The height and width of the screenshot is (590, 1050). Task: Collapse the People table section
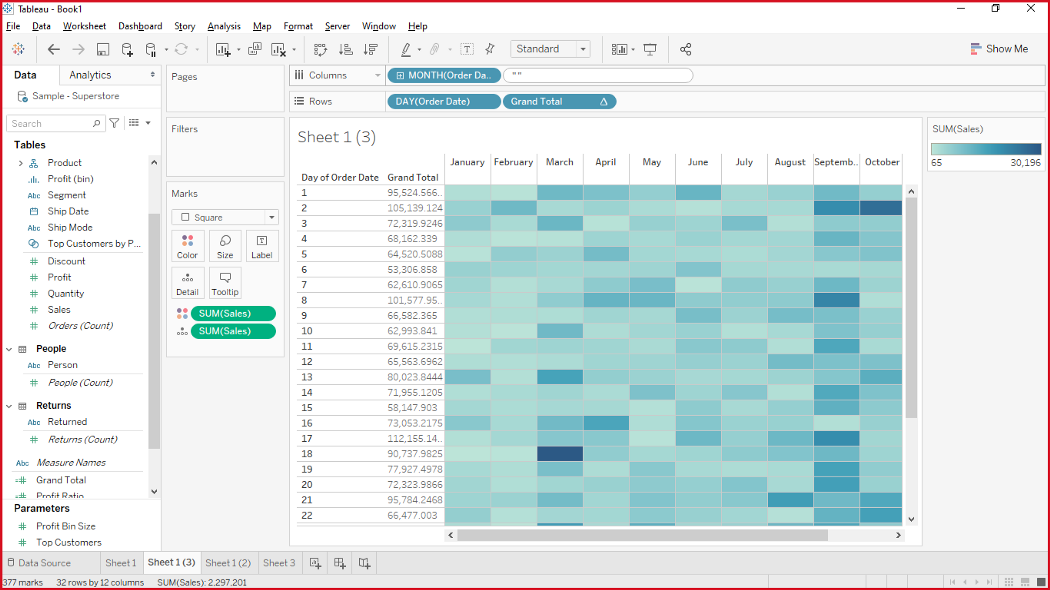[9, 349]
